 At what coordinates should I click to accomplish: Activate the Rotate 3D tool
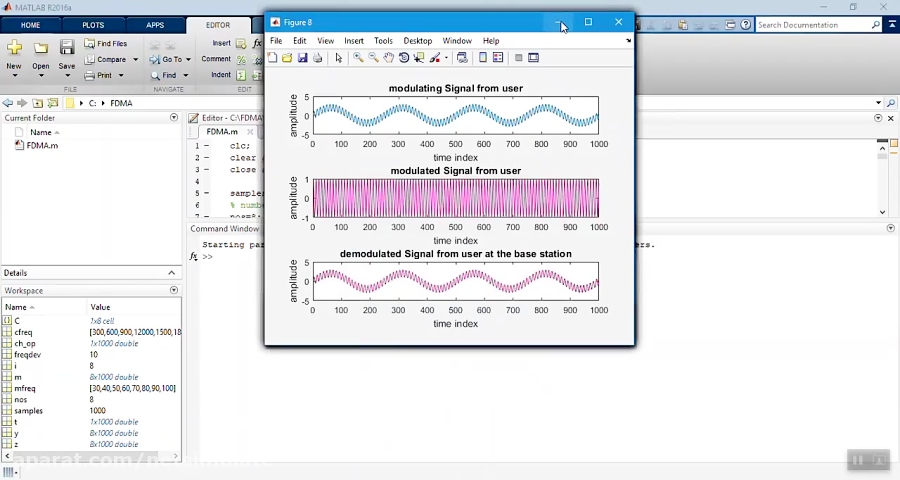(x=404, y=58)
